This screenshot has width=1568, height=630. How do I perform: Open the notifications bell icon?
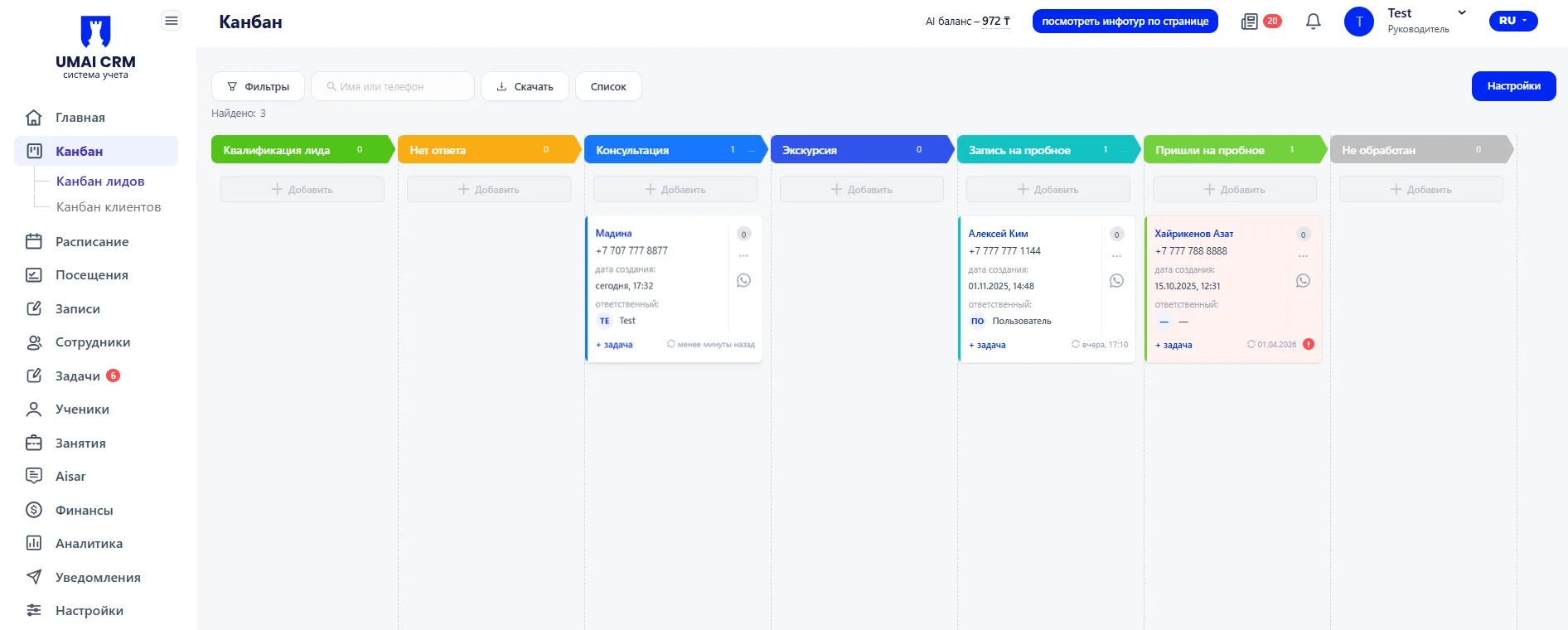pyautogui.click(x=1313, y=22)
